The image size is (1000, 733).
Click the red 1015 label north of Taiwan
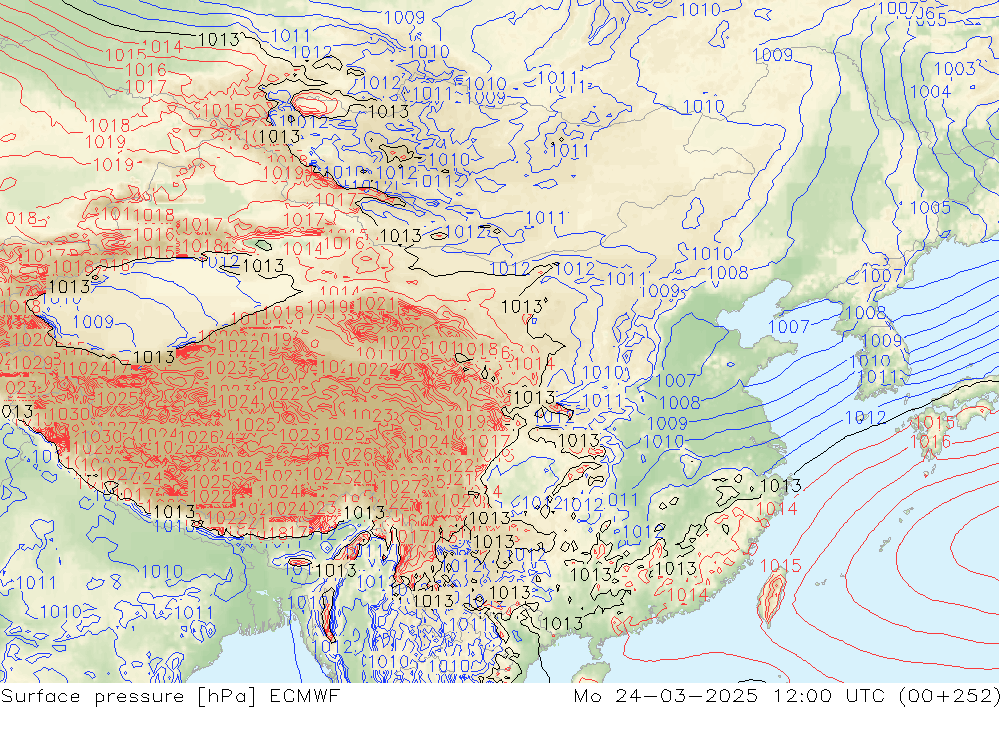pyautogui.click(x=781, y=565)
